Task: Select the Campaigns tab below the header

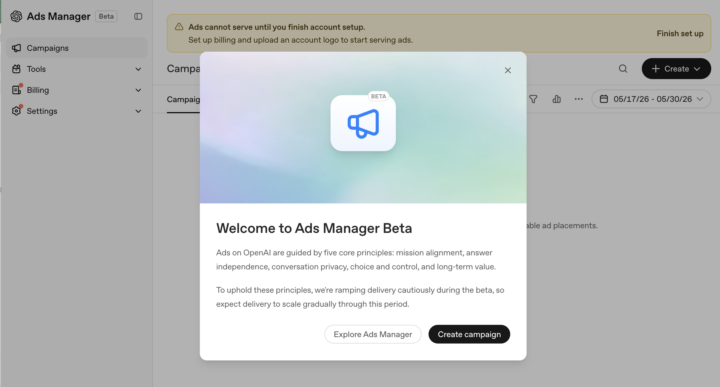Action: coord(183,99)
